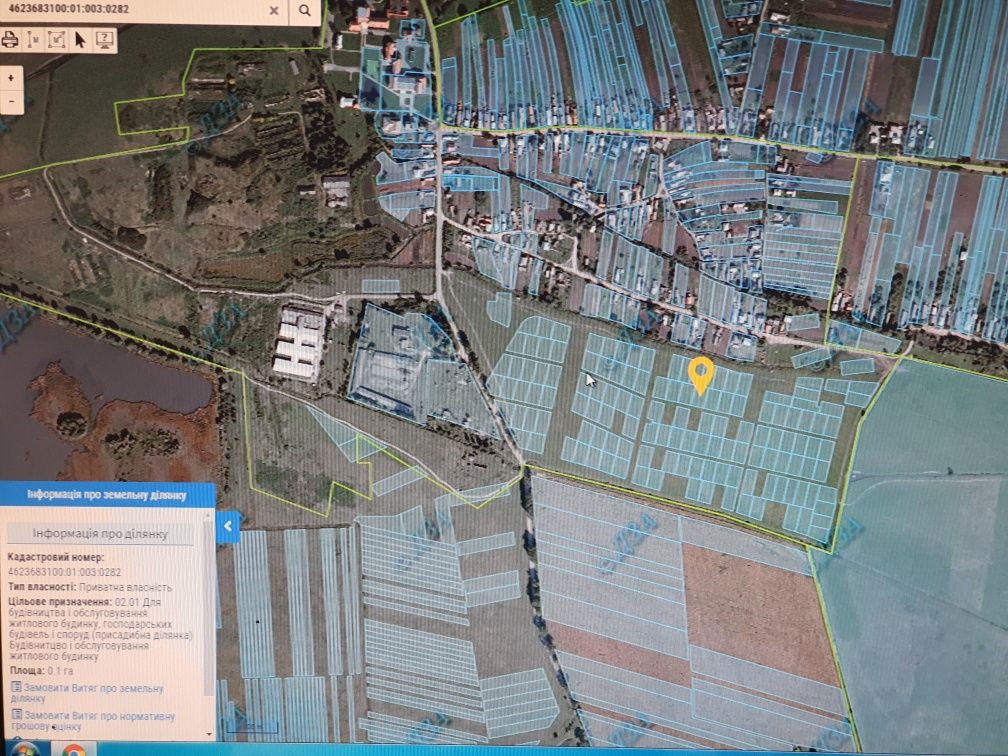The width and height of the screenshot is (1008, 756).
Task: Click the 'Цільове призначення' label
Action: click(x=60, y=602)
